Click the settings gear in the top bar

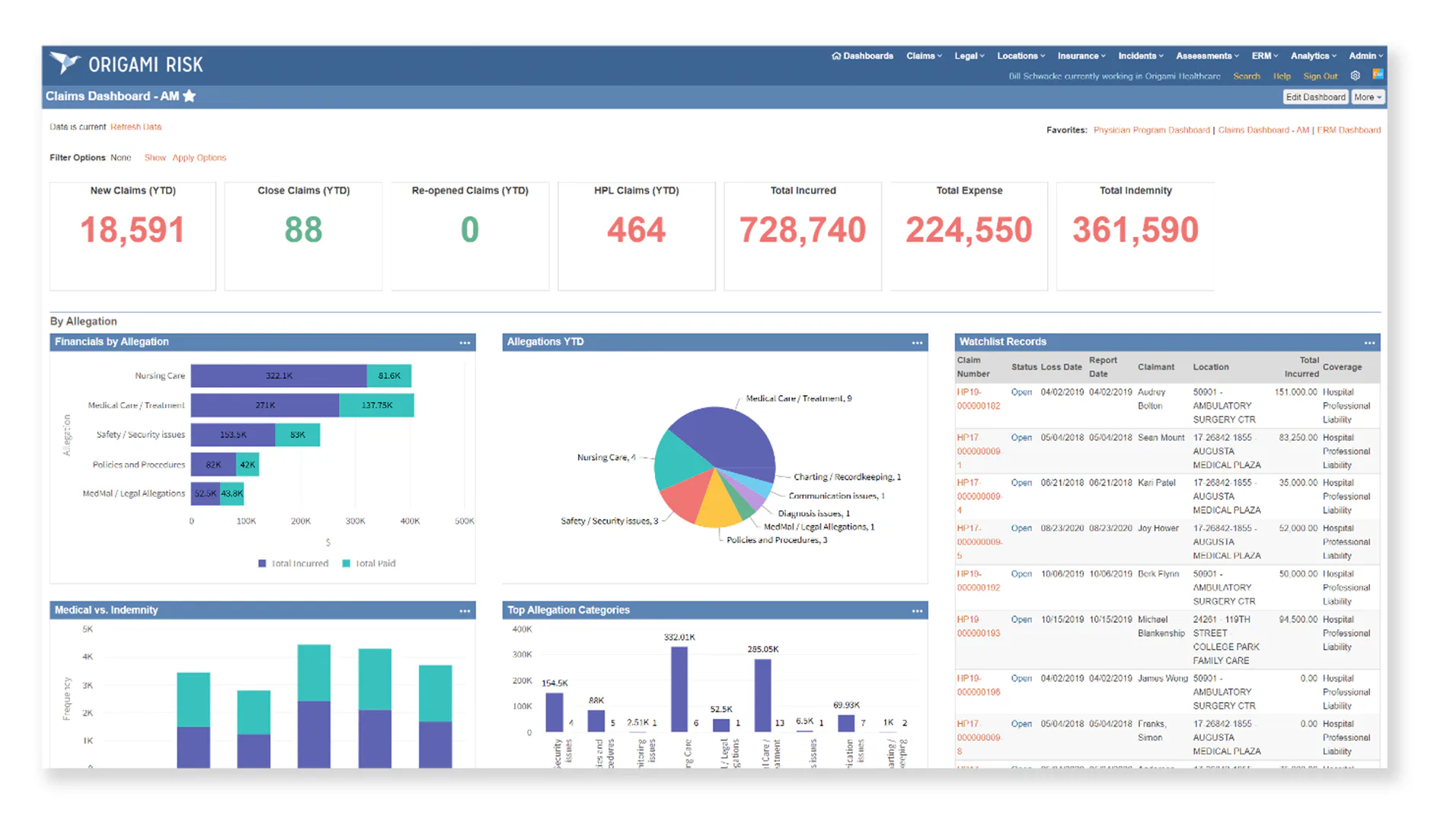click(x=1355, y=75)
